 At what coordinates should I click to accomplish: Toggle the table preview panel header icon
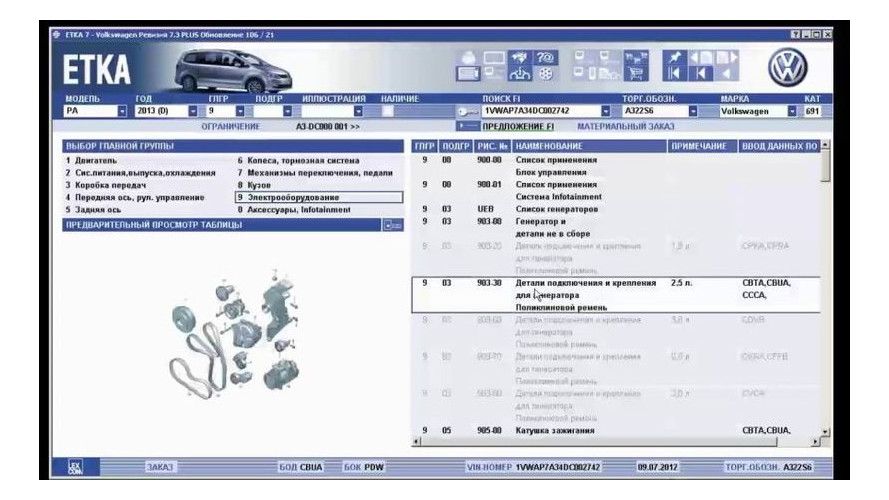(x=393, y=225)
